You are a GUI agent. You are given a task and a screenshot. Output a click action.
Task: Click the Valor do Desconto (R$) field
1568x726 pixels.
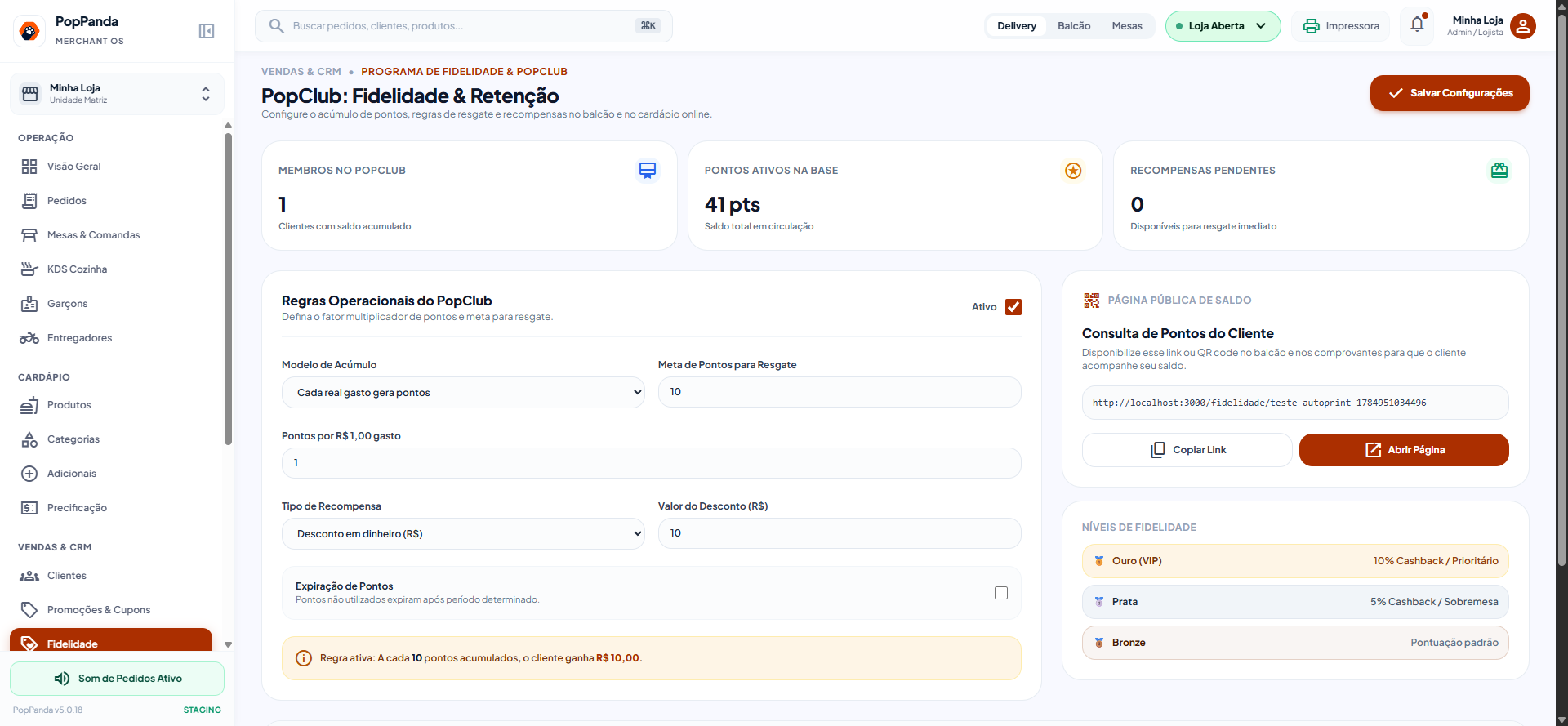[840, 533]
